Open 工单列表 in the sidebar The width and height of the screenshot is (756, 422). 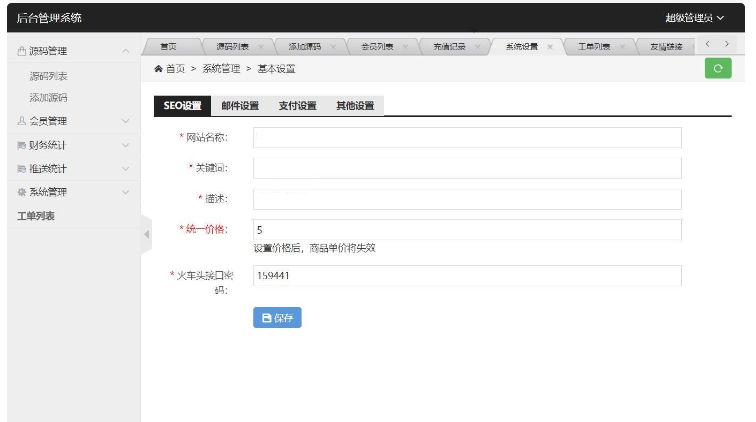pos(36,216)
